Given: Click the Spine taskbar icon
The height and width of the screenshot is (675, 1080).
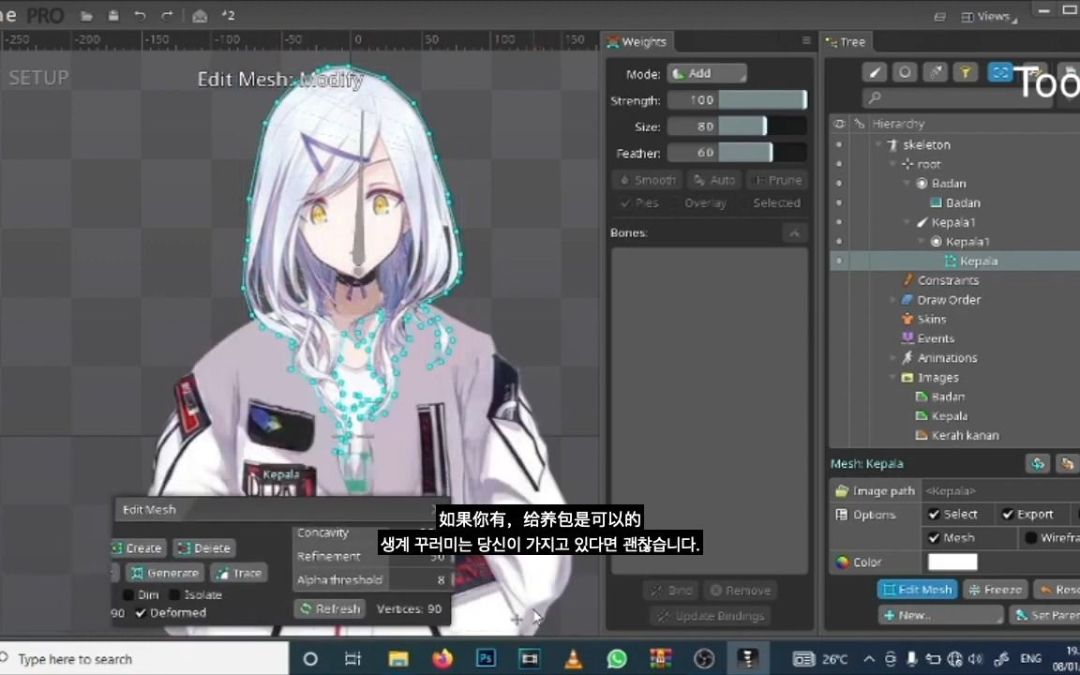Looking at the screenshot, I should pos(748,659).
